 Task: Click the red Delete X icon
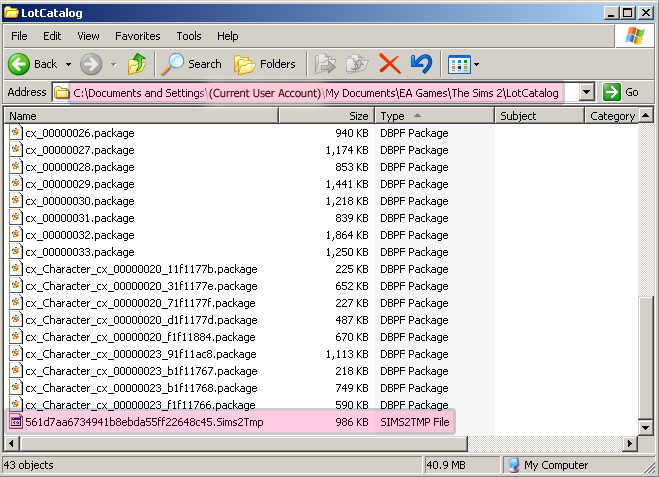[x=390, y=64]
